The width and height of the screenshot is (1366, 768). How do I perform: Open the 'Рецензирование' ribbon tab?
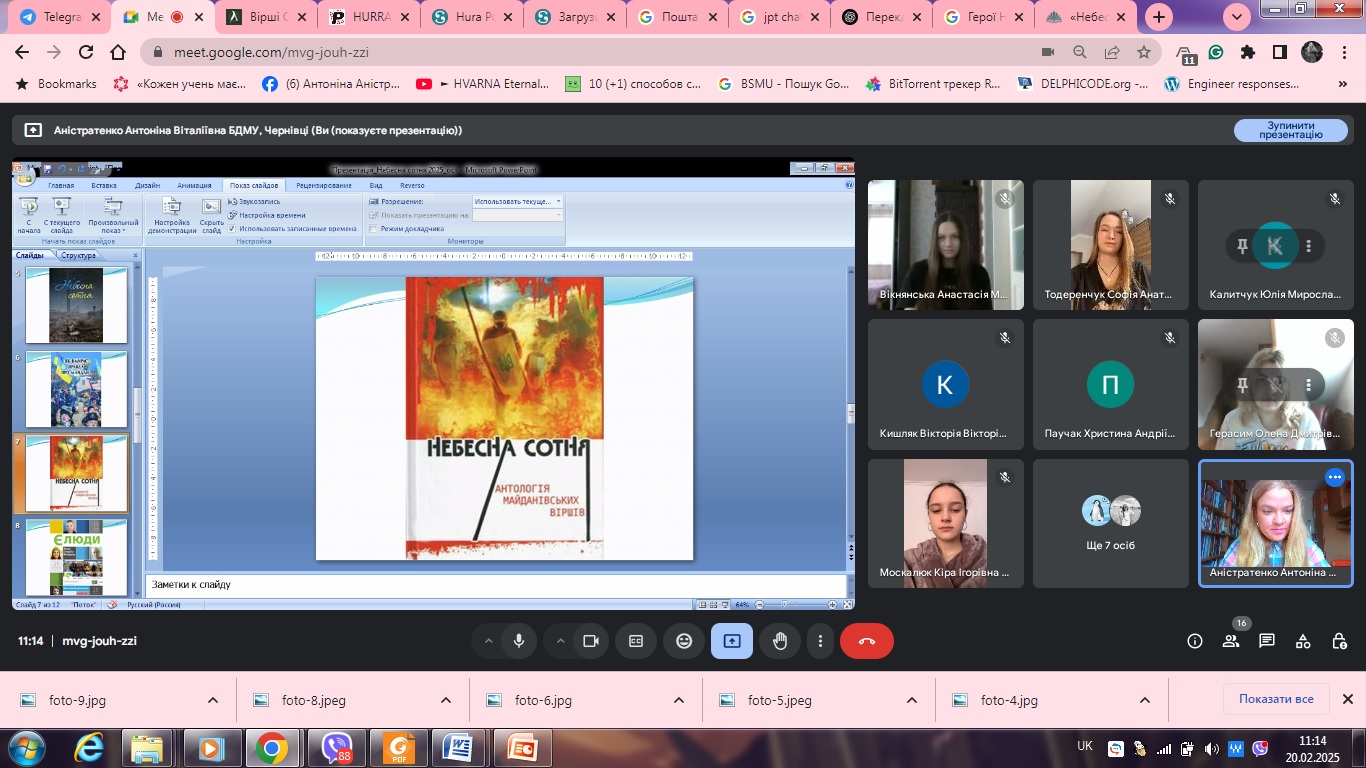324,185
